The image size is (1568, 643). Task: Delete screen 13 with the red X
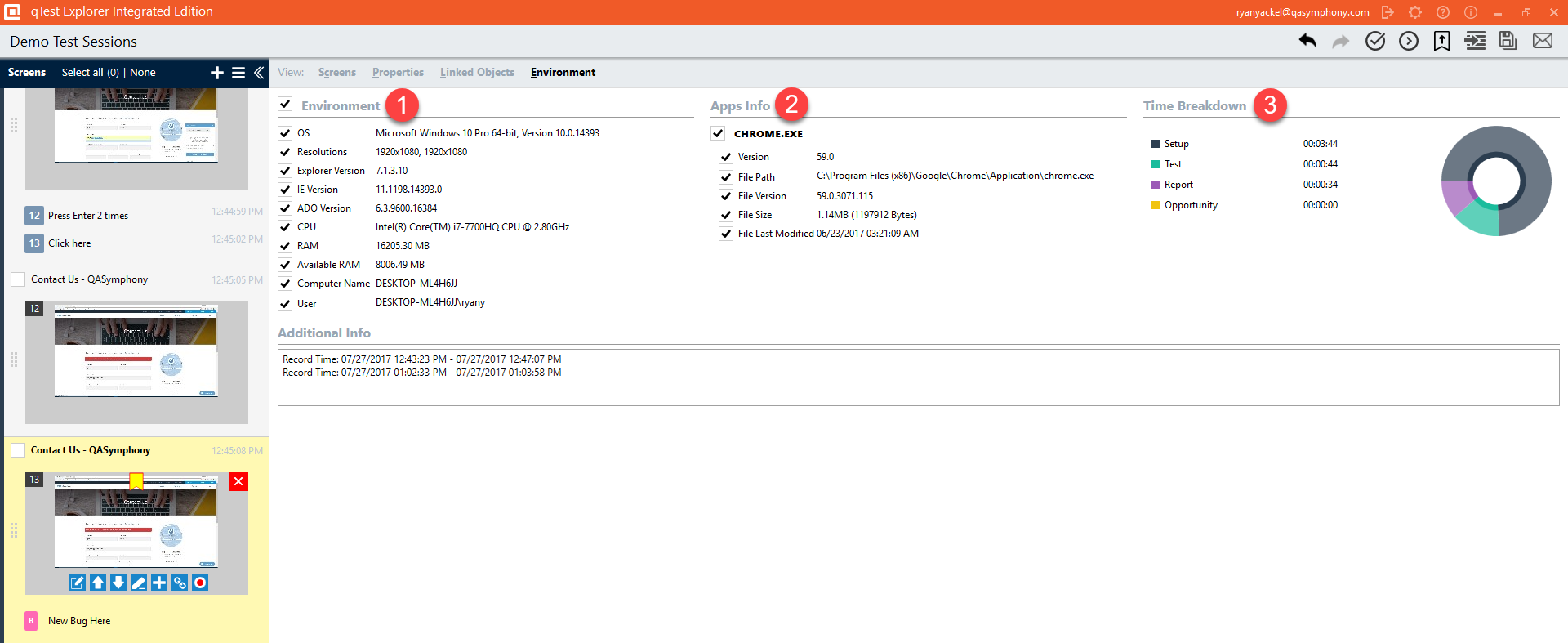(238, 481)
